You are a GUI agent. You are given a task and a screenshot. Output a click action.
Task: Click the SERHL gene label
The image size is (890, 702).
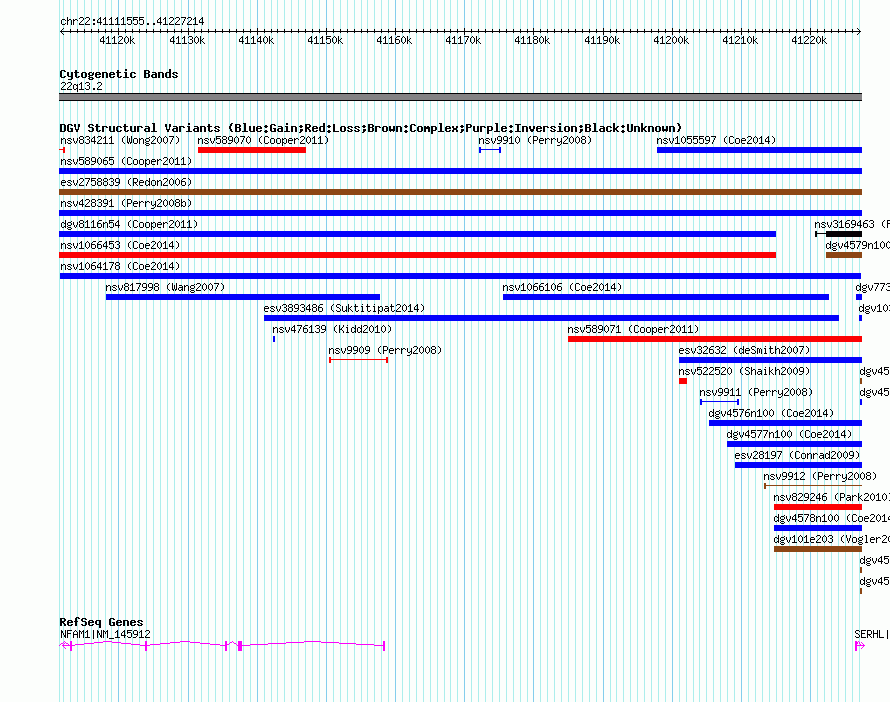pyautogui.click(x=871, y=634)
